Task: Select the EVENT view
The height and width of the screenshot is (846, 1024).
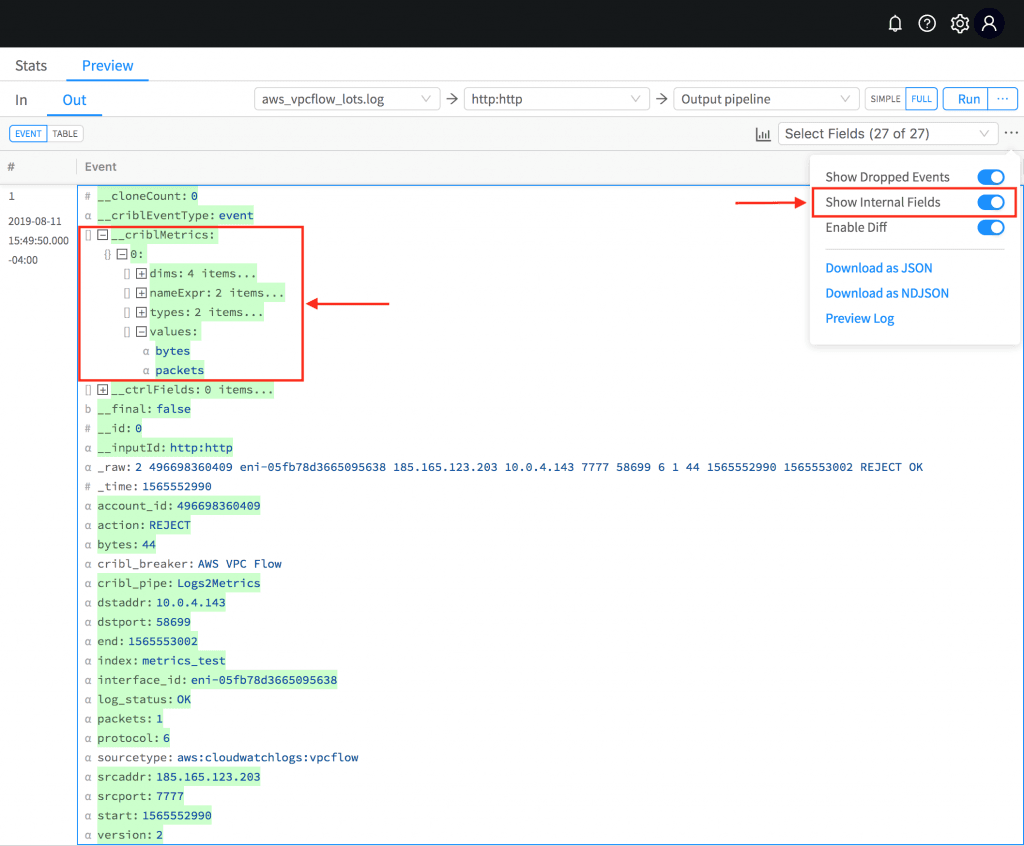Action: pos(28,133)
